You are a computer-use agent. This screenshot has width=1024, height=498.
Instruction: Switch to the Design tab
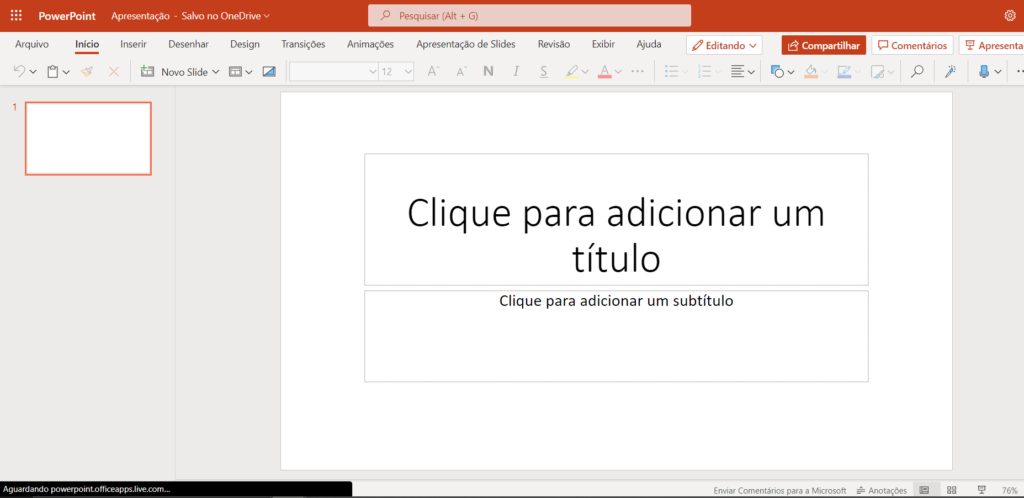click(245, 44)
